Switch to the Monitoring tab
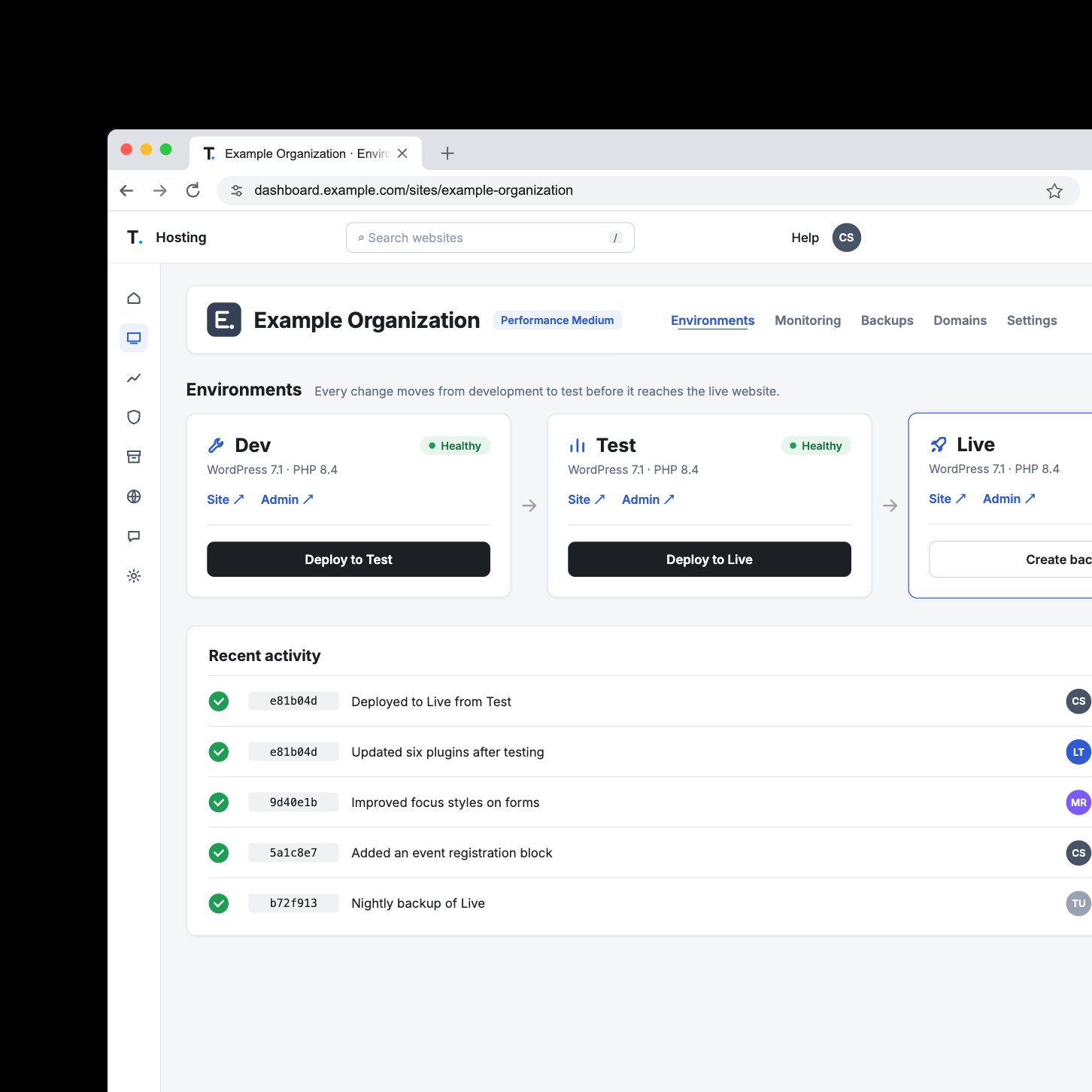The width and height of the screenshot is (1092, 1092). [x=808, y=320]
